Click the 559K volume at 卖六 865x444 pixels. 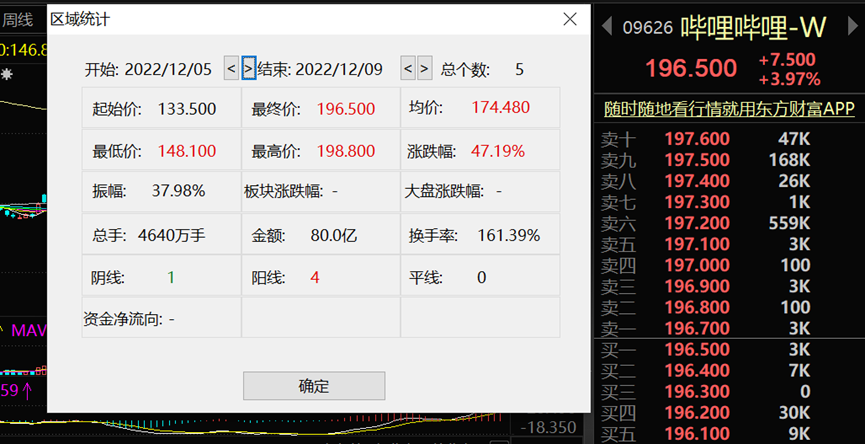click(x=789, y=223)
